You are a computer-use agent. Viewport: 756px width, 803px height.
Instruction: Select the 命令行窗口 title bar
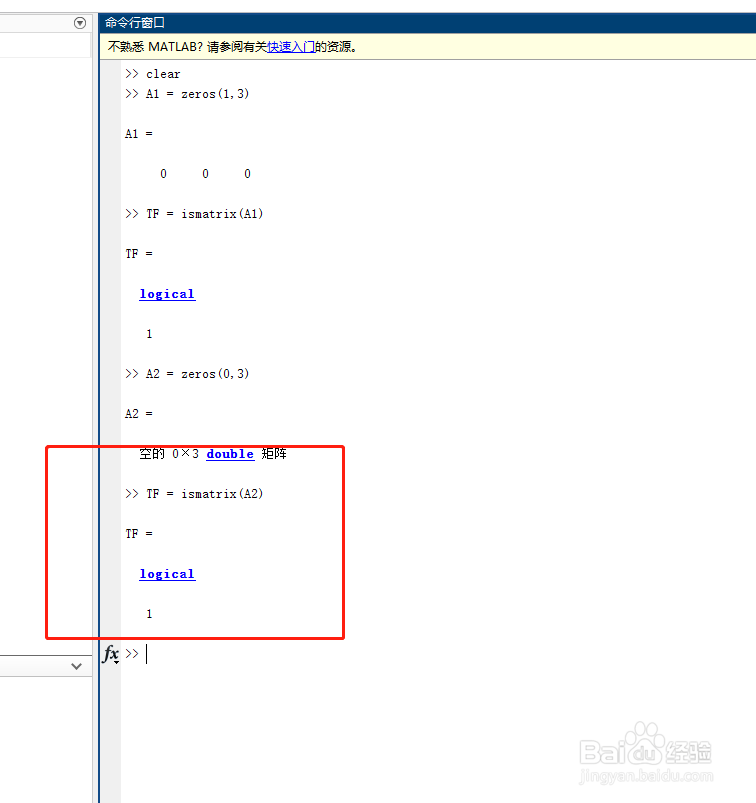427,23
